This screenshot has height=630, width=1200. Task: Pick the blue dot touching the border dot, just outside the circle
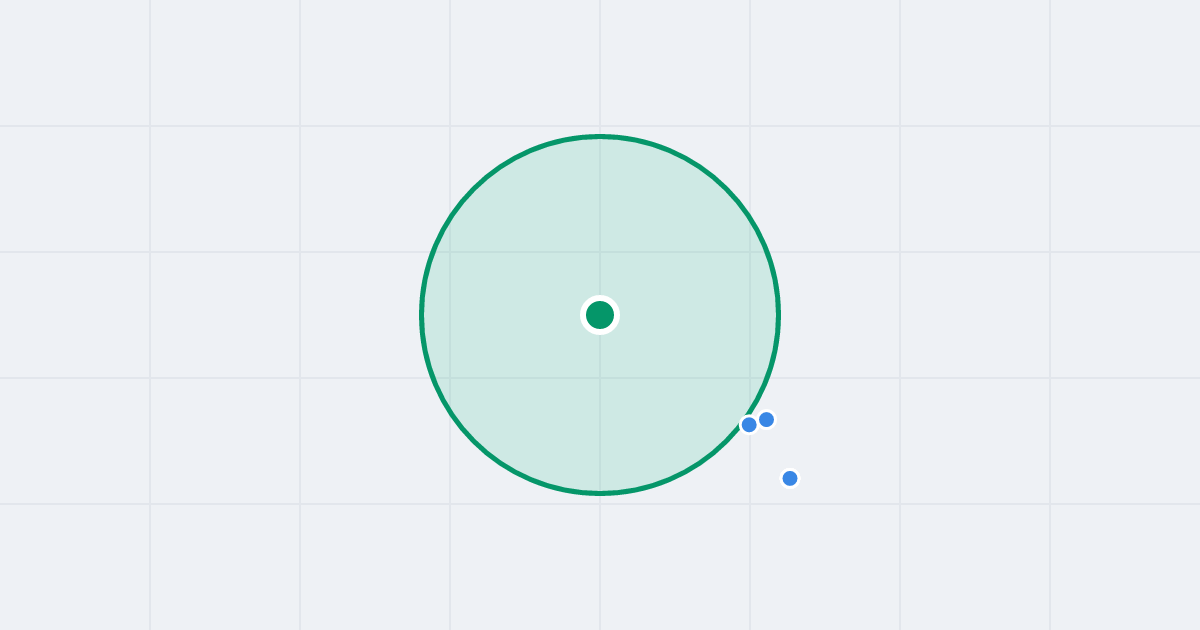tap(767, 419)
